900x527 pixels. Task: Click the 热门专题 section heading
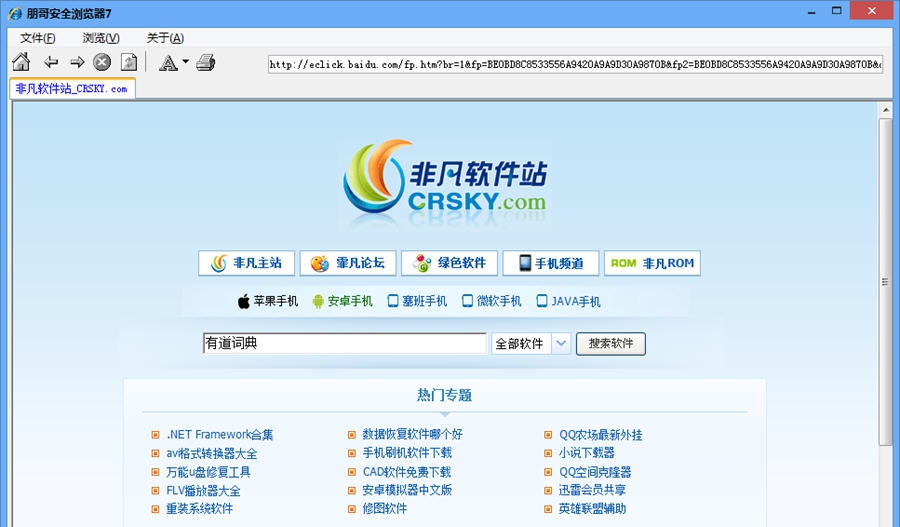click(444, 395)
